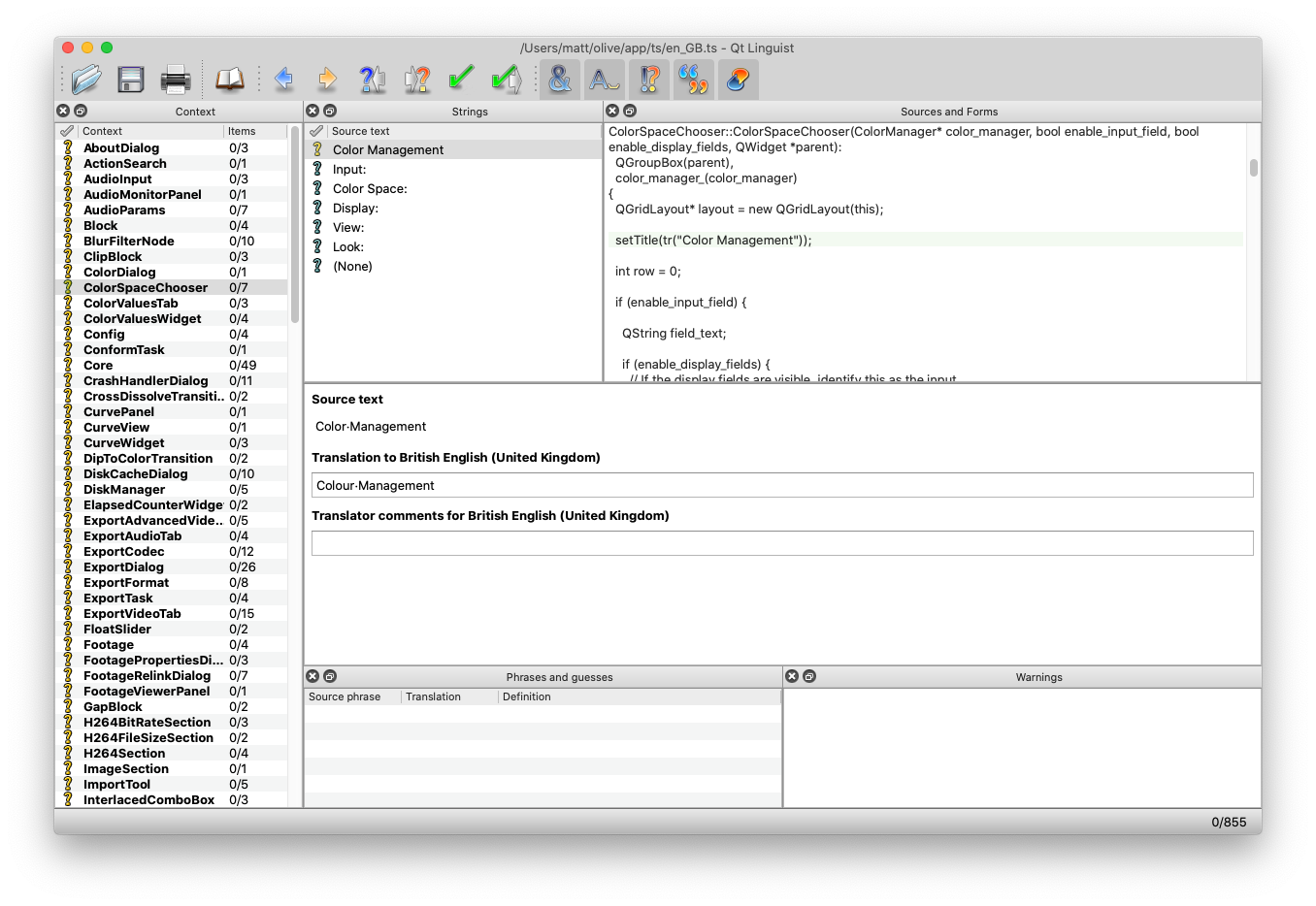The width and height of the screenshot is (1316, 906).
Task: Sort by the Context column header
Action: tap(150, 131)
